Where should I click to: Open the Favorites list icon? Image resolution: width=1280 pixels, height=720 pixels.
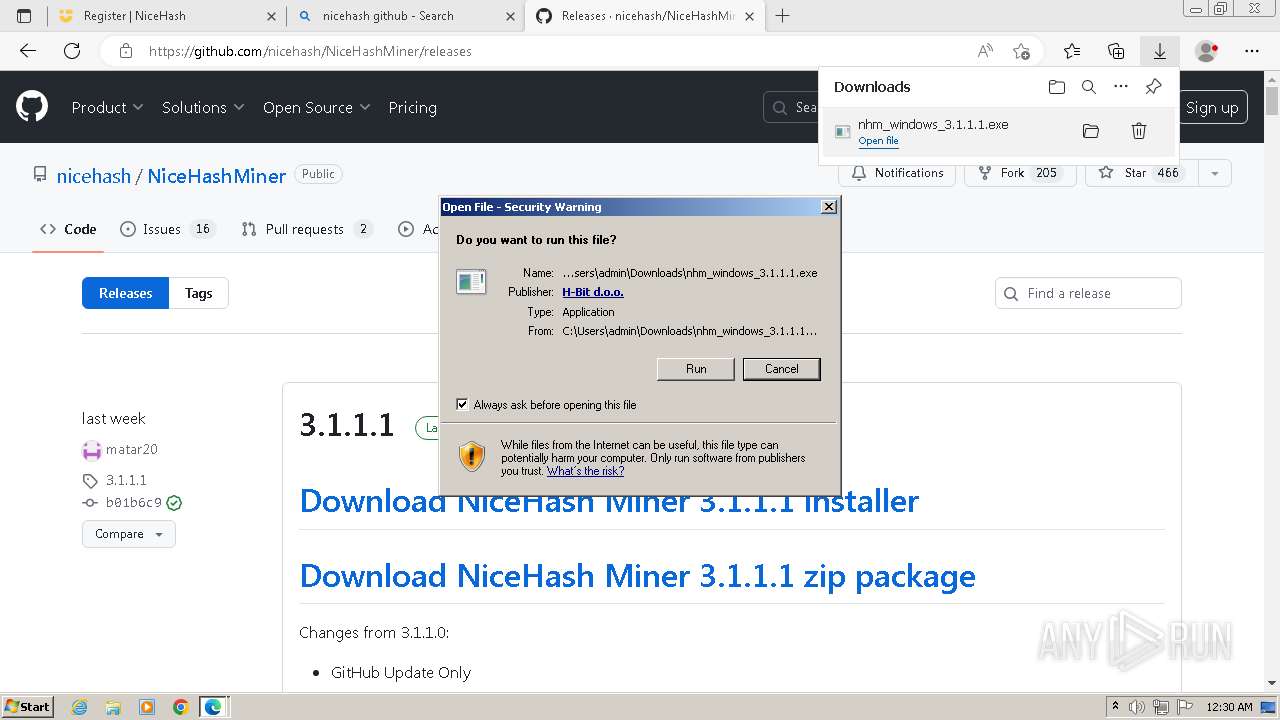click(x=1072, y=51)
